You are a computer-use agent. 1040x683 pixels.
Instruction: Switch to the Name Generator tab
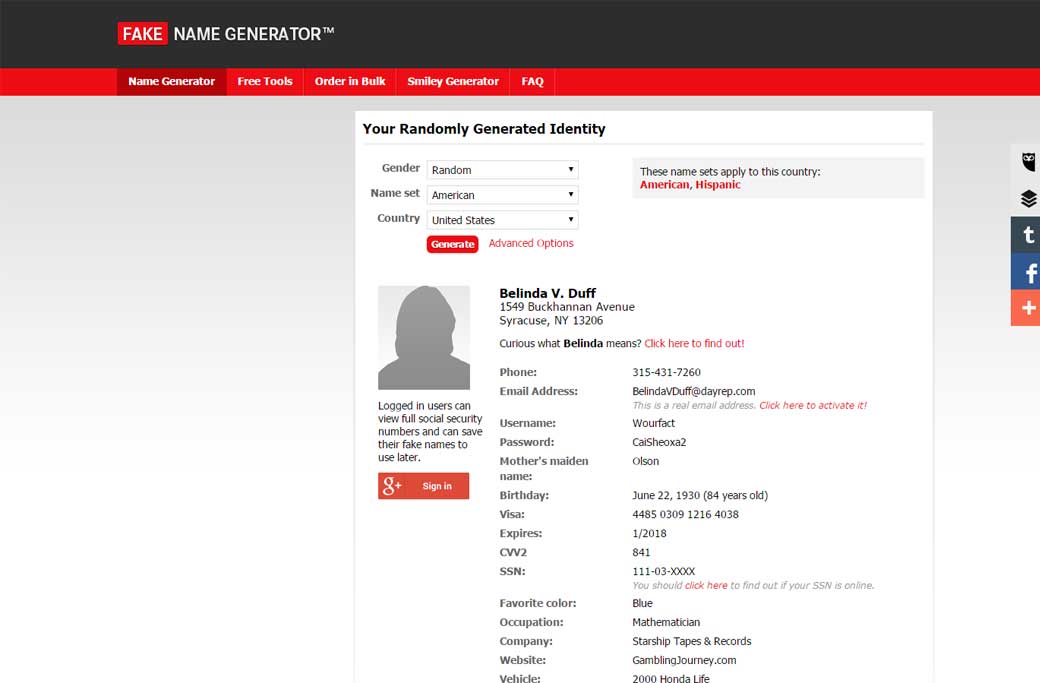point(171,82)
